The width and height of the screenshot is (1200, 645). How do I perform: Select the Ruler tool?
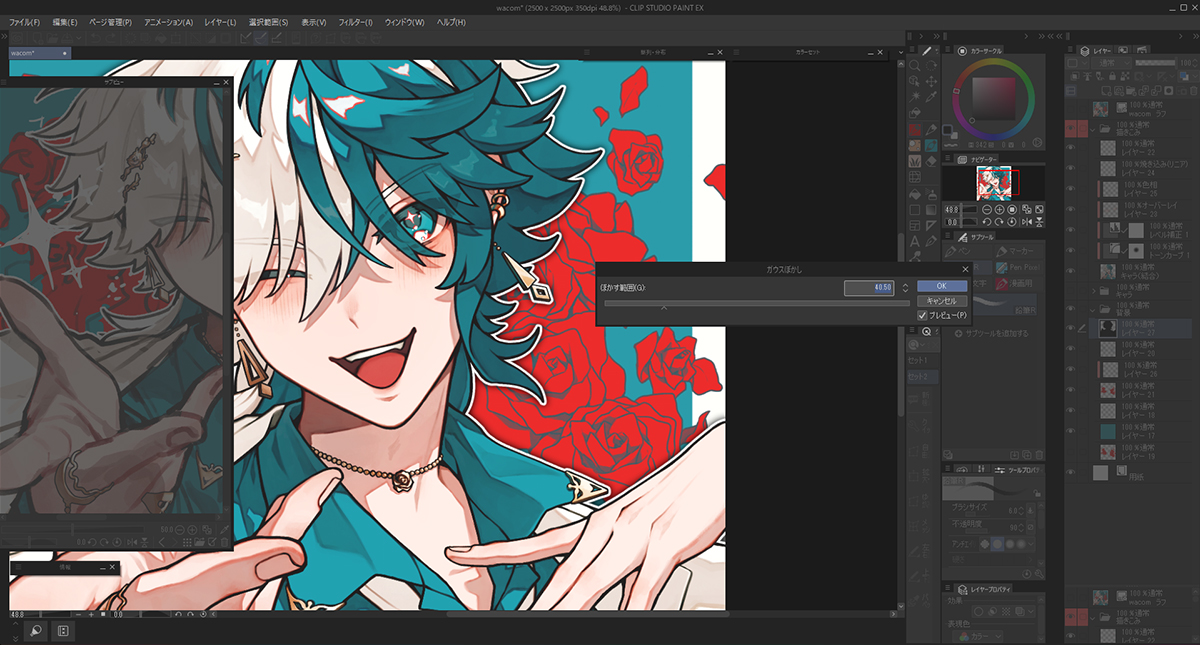931,226
